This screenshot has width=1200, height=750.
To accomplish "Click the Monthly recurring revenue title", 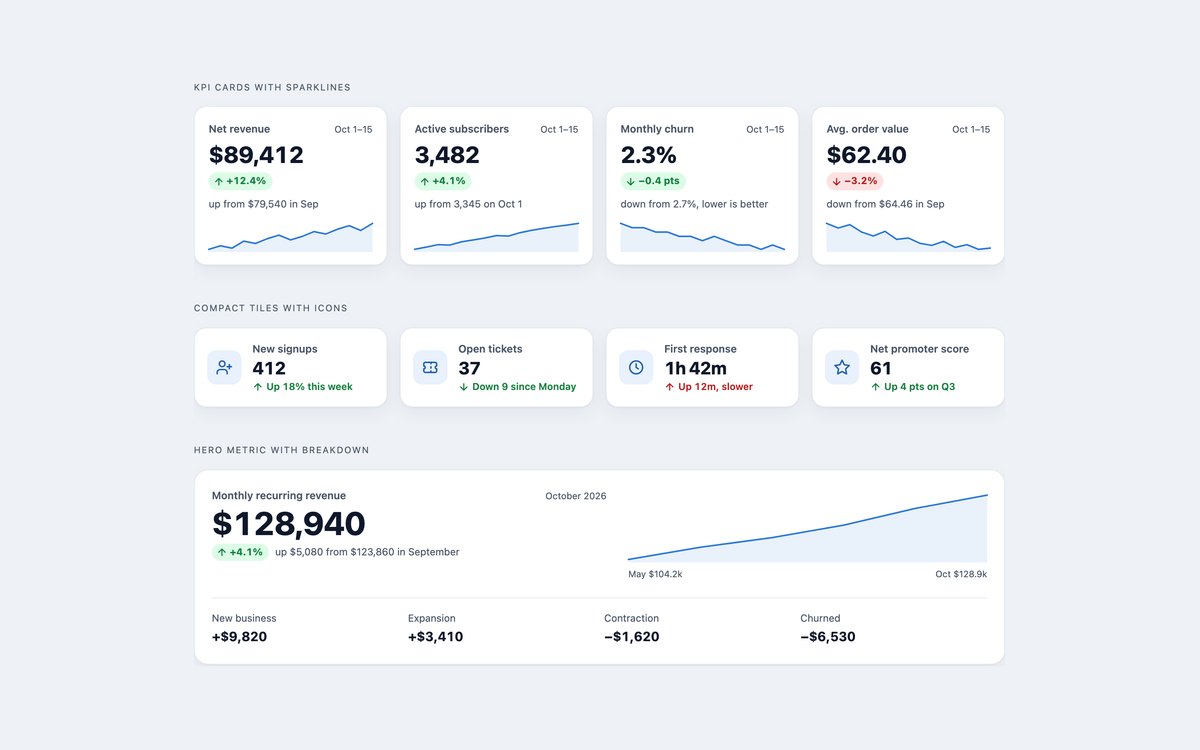I will [x=279, y=496].
